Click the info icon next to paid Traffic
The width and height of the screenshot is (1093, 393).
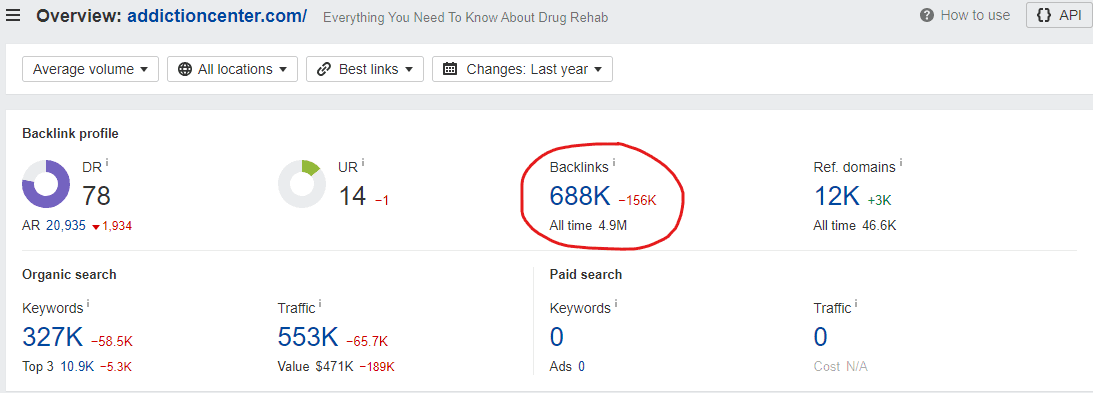pos(856,305)
